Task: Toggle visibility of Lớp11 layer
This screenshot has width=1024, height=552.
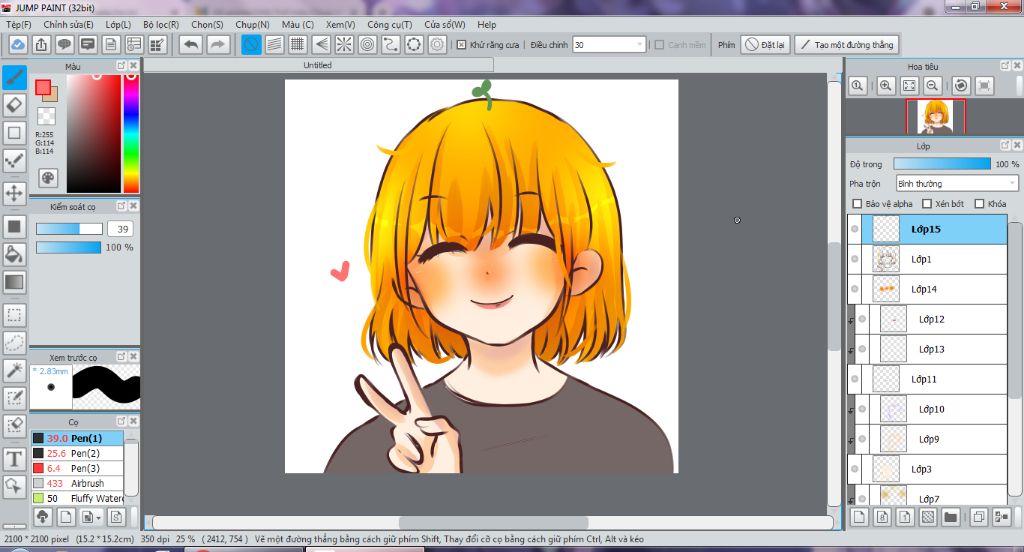Action: click(855, 379)
